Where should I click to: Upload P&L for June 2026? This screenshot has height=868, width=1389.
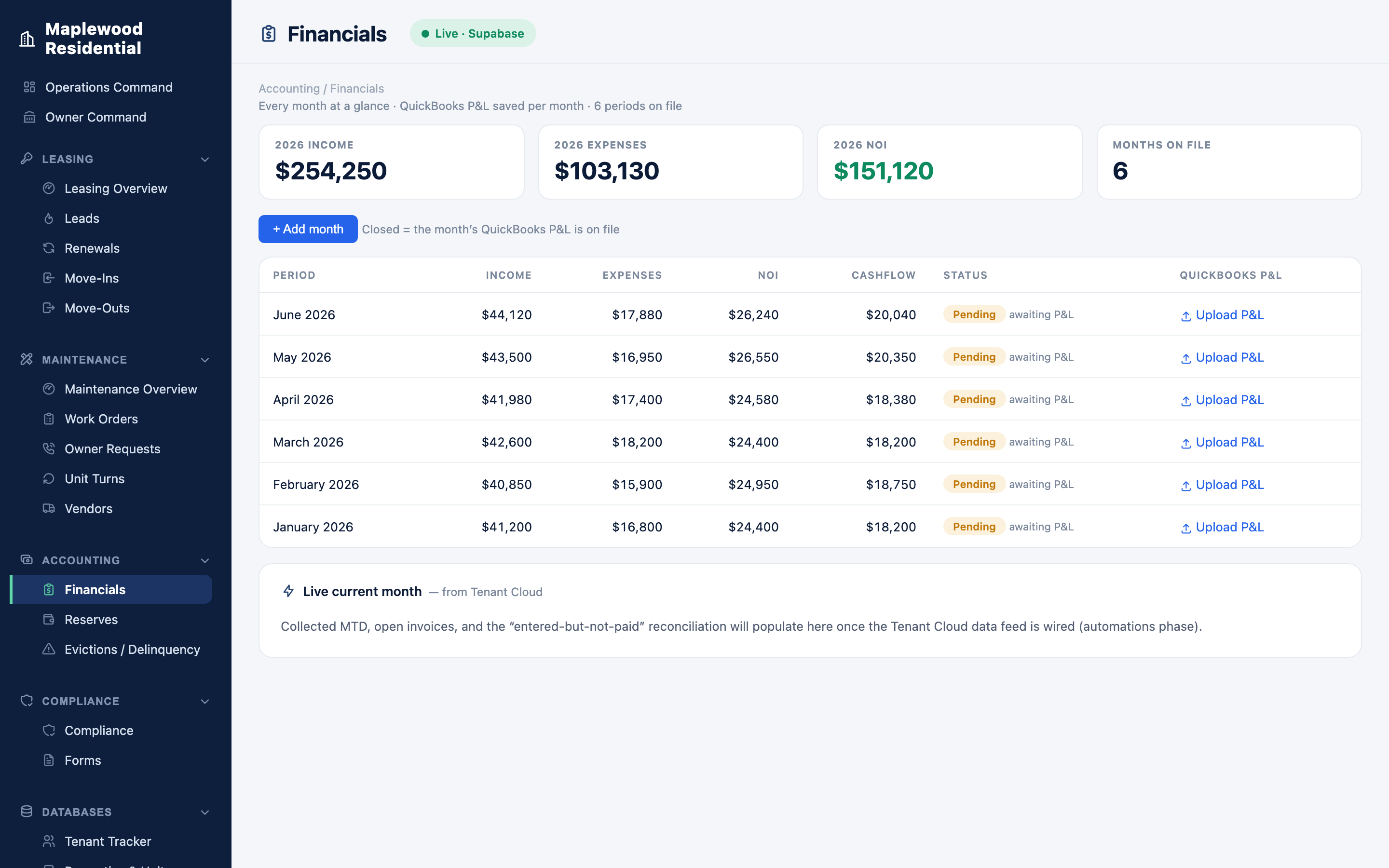click(1223, 314)
